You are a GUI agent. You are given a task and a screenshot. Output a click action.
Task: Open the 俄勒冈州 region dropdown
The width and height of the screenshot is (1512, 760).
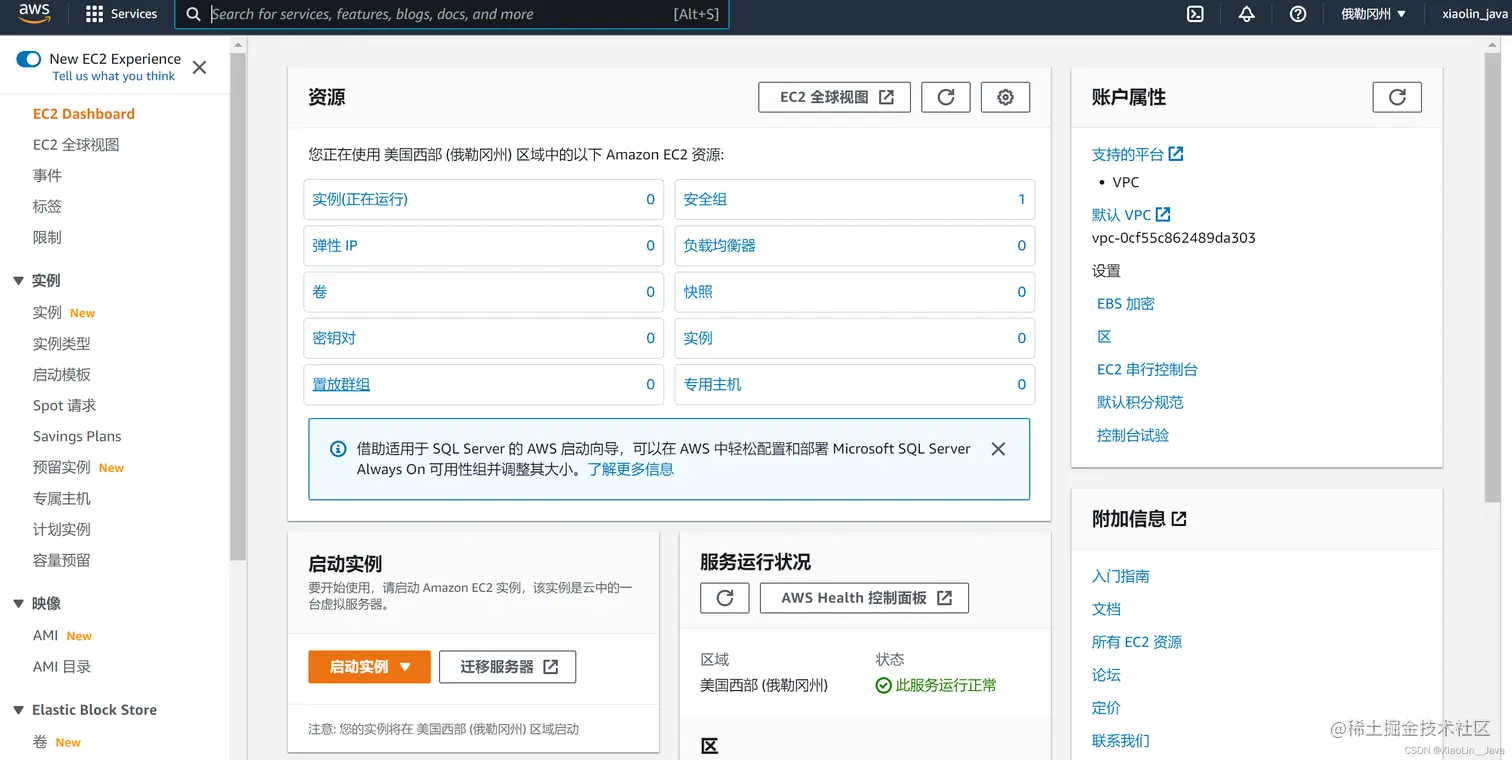point(1374,14)
